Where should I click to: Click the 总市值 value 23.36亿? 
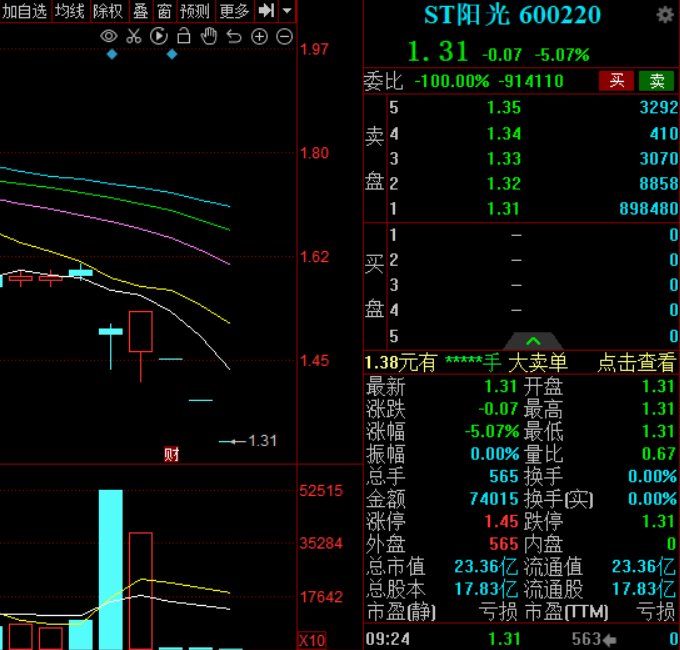[486, 566]
